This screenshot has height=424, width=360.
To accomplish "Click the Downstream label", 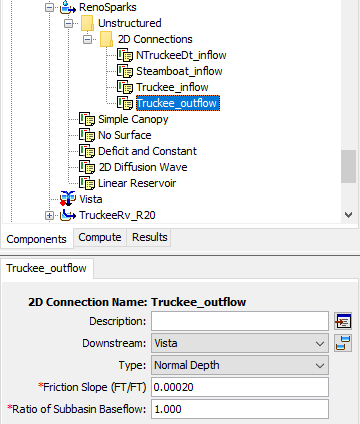I will coord(114,343).
